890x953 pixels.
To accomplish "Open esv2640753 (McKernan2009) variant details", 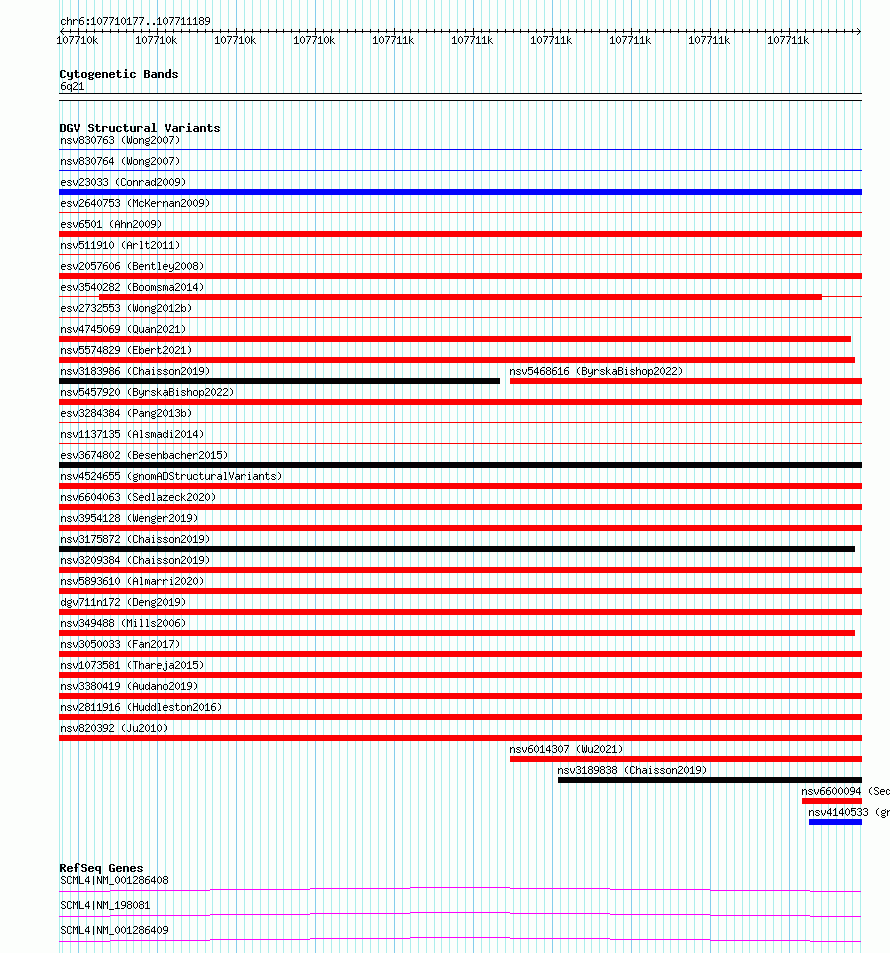I will [135, 203].
